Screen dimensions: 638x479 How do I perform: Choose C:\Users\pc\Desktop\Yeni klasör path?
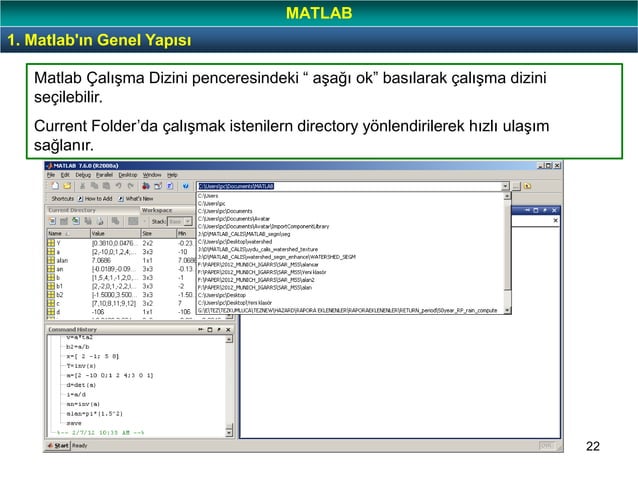tap(352, 303)
